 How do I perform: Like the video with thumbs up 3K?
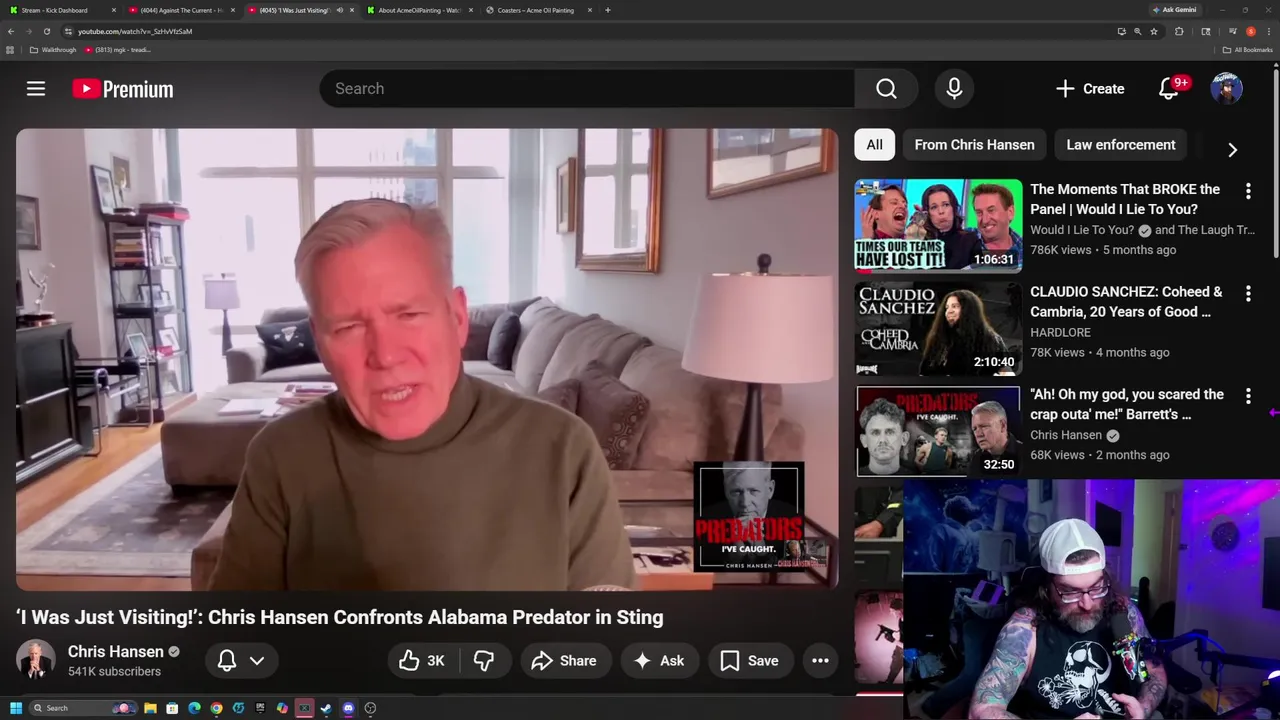point(421,661)
